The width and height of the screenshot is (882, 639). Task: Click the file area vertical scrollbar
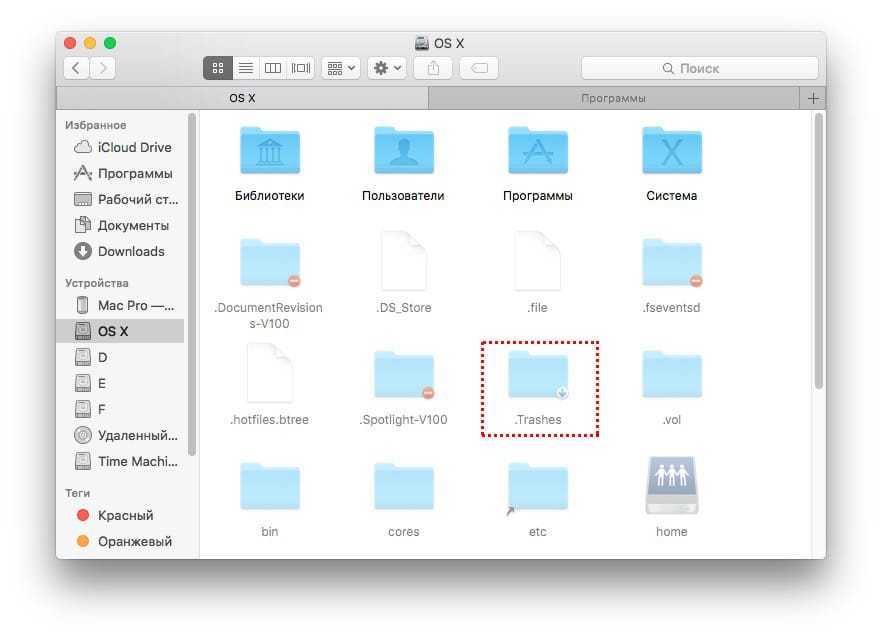(x=819, y=250)
